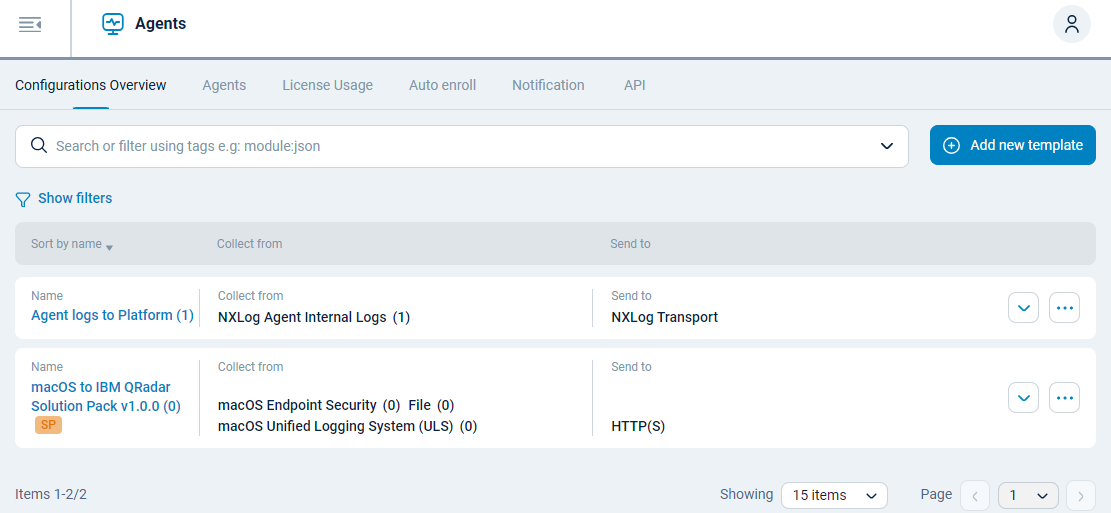Expand the macOS to IBM QRadar row
1111x513 pixels.
(1023, 397)
